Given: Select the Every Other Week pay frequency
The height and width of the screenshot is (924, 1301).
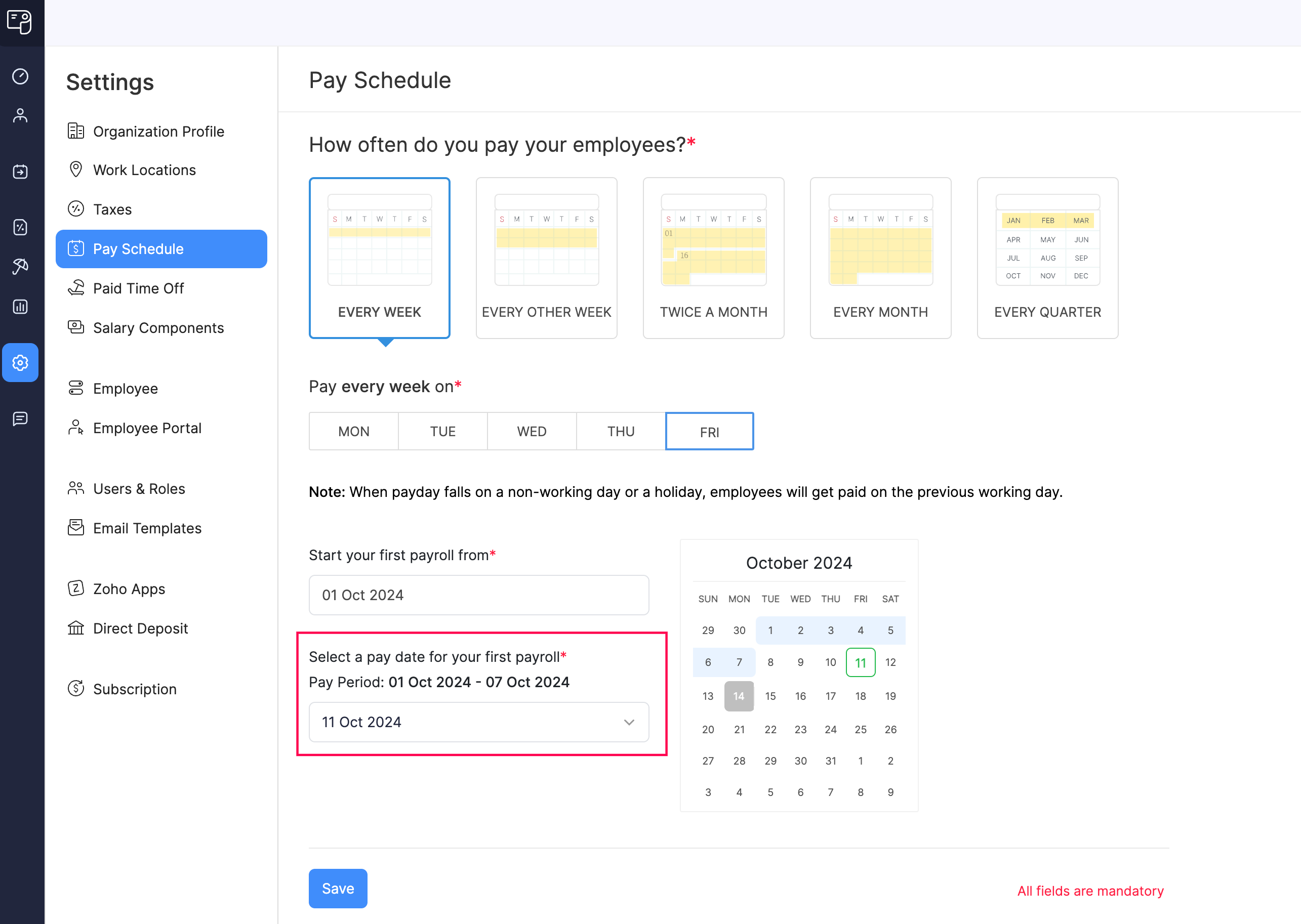Looking at the screenshot, I should [x=546, y=258].
